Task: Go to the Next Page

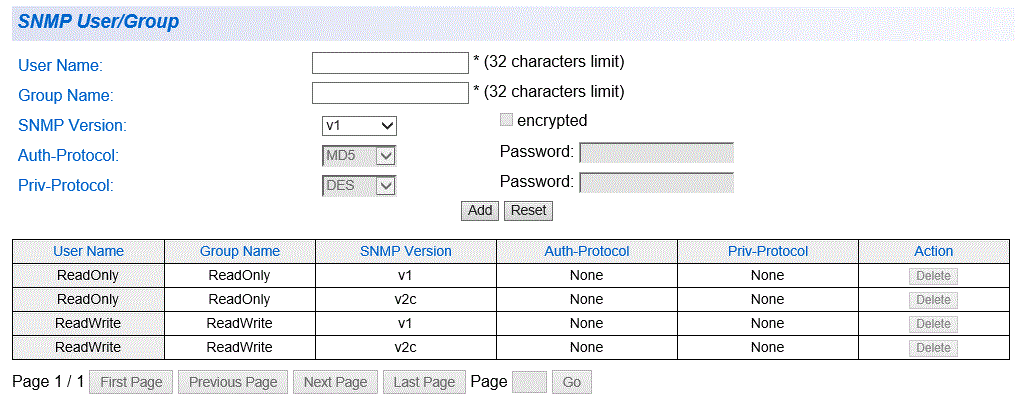Action: tap(335, 382)
